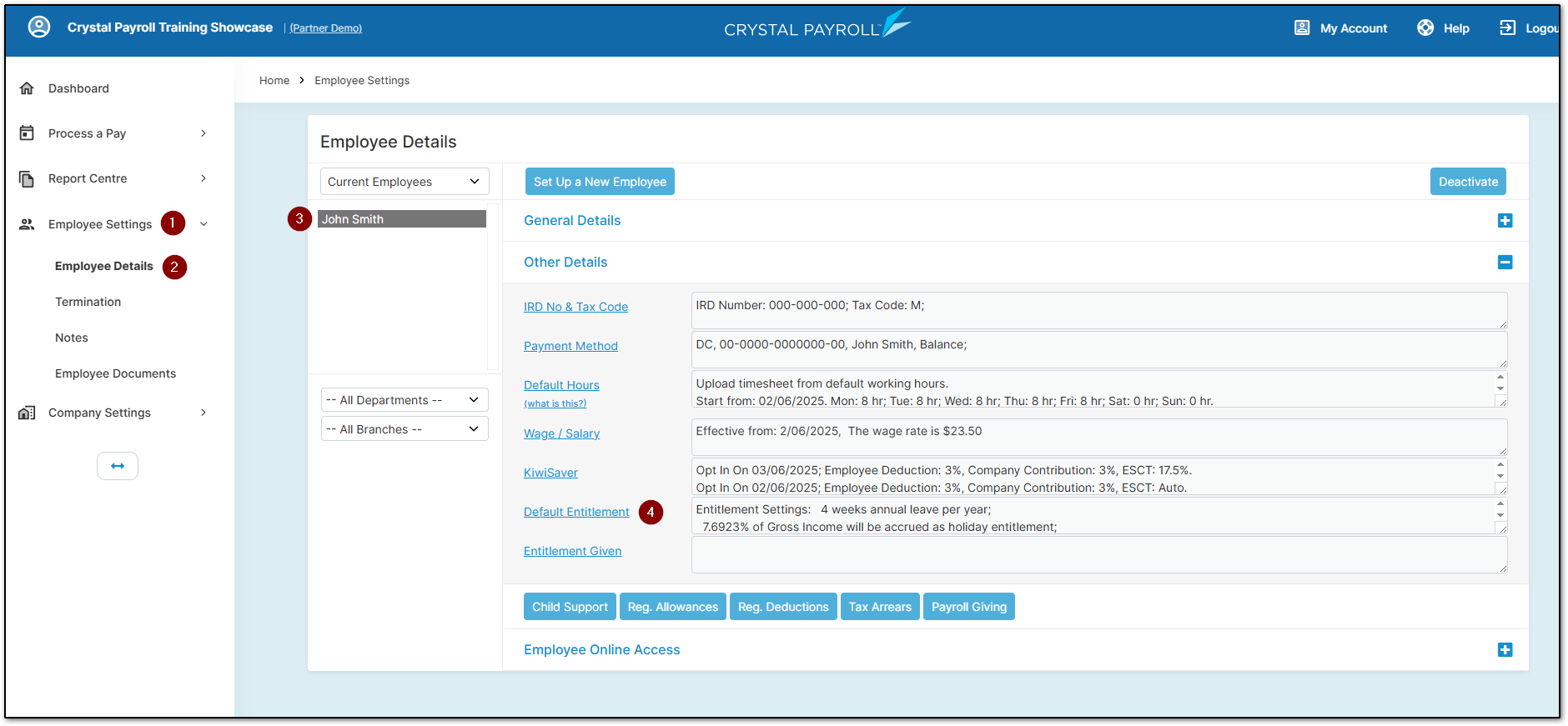This screenshot has height=726, width=1568.
Task: Click the Report Centre documents icon
Action: 27,178
